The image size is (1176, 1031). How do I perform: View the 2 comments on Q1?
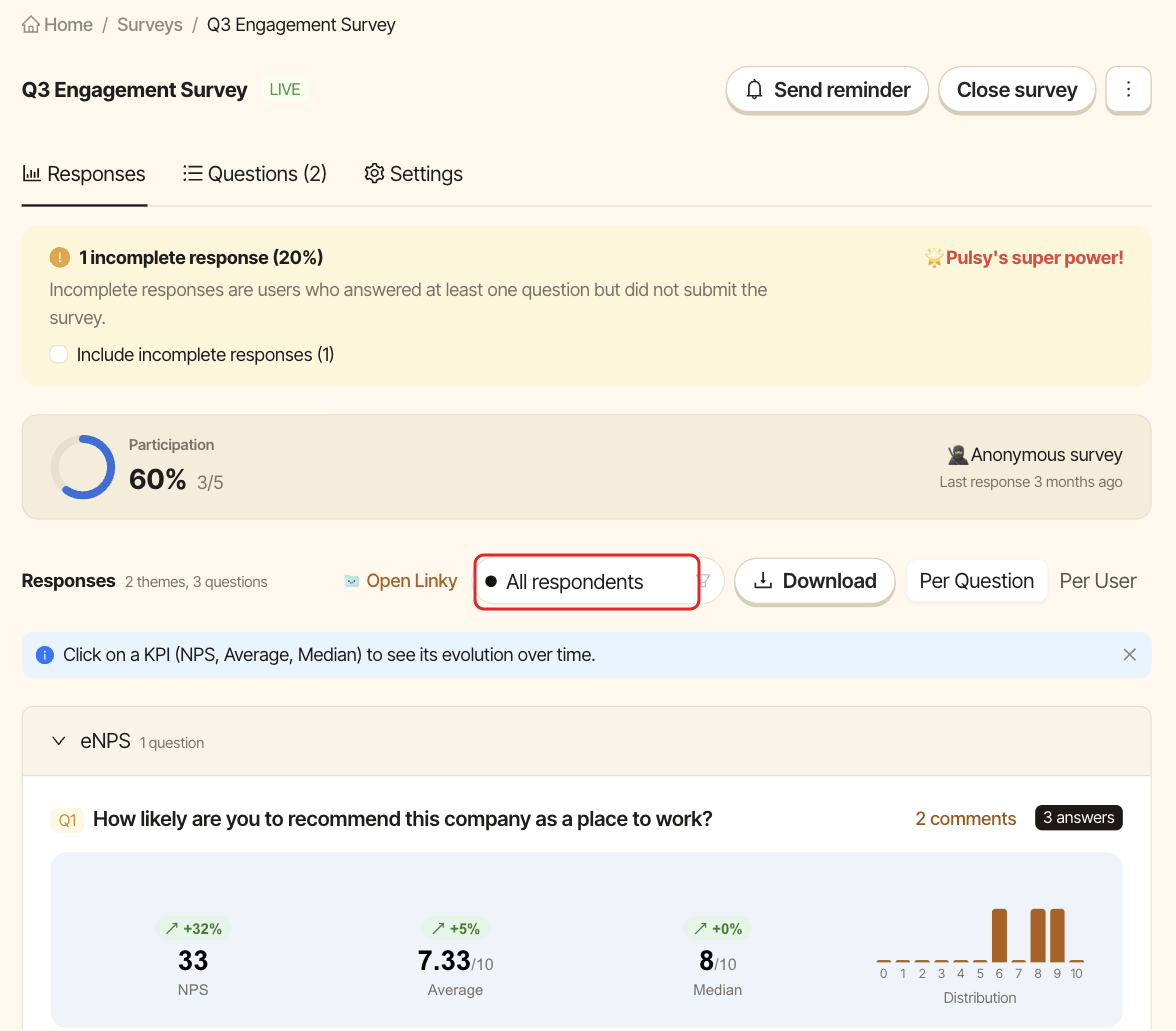(x=965, y=818)
